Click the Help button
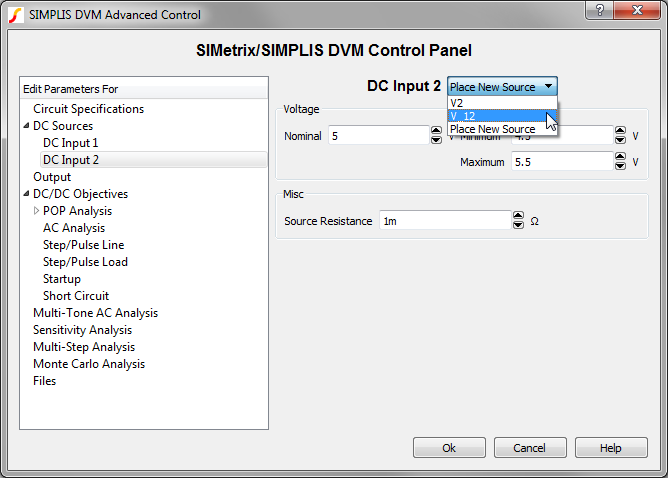Image resolution: width=668 pixels, height=478 pixels. coord(611,448)
